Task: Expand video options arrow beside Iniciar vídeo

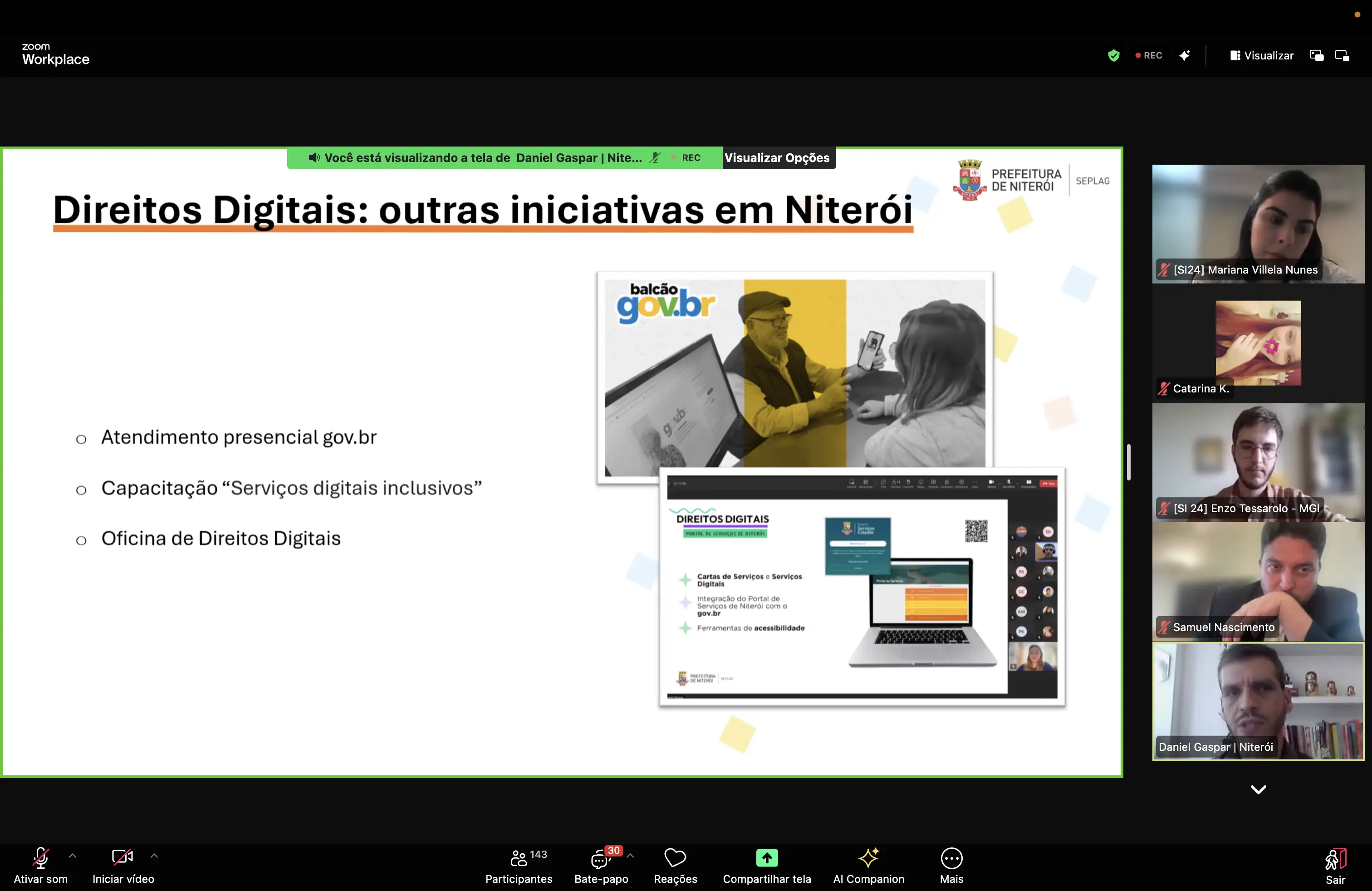Action: tap(154, 857)
